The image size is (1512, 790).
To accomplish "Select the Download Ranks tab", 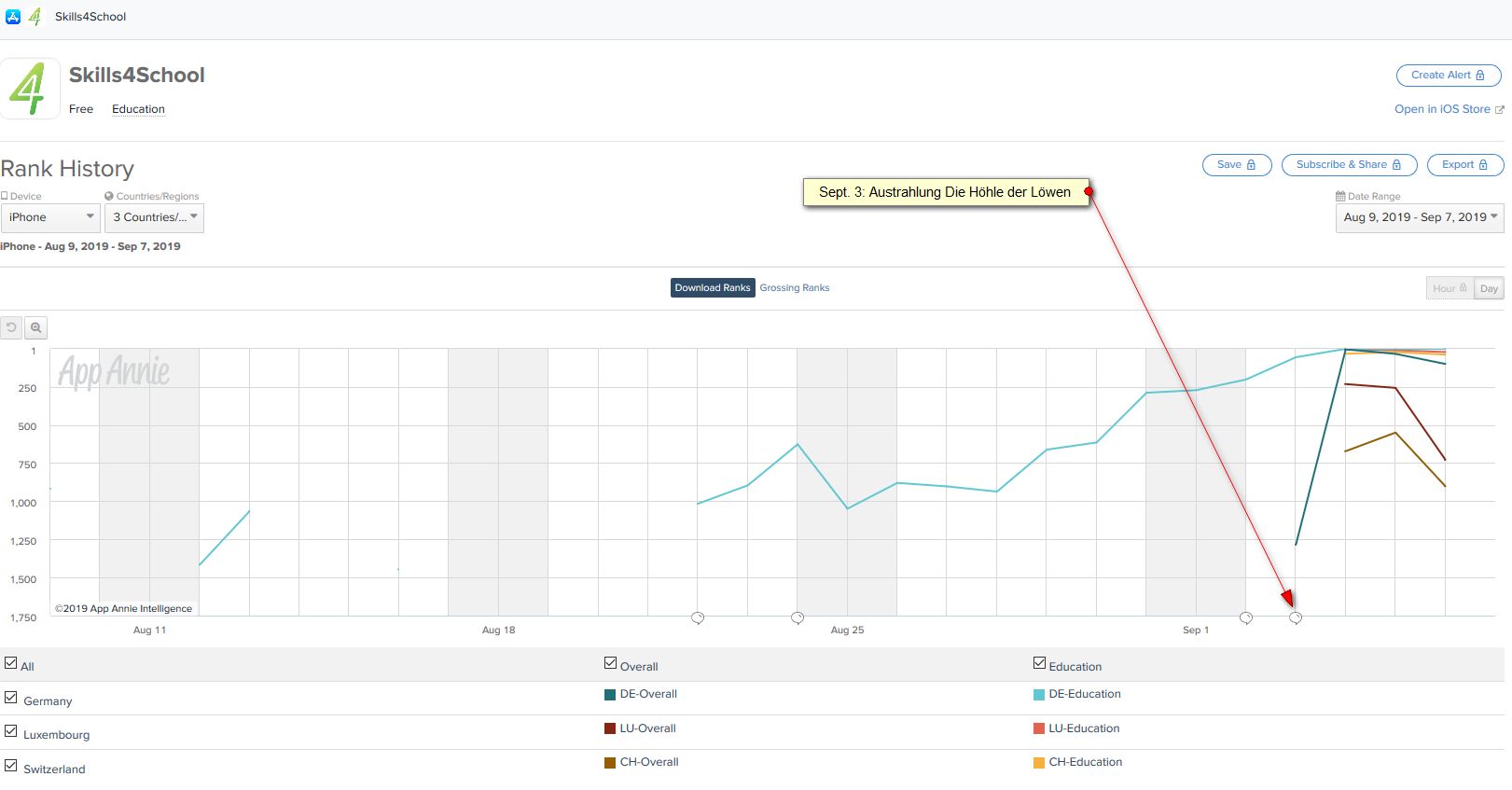I will [x=713, y=287].
